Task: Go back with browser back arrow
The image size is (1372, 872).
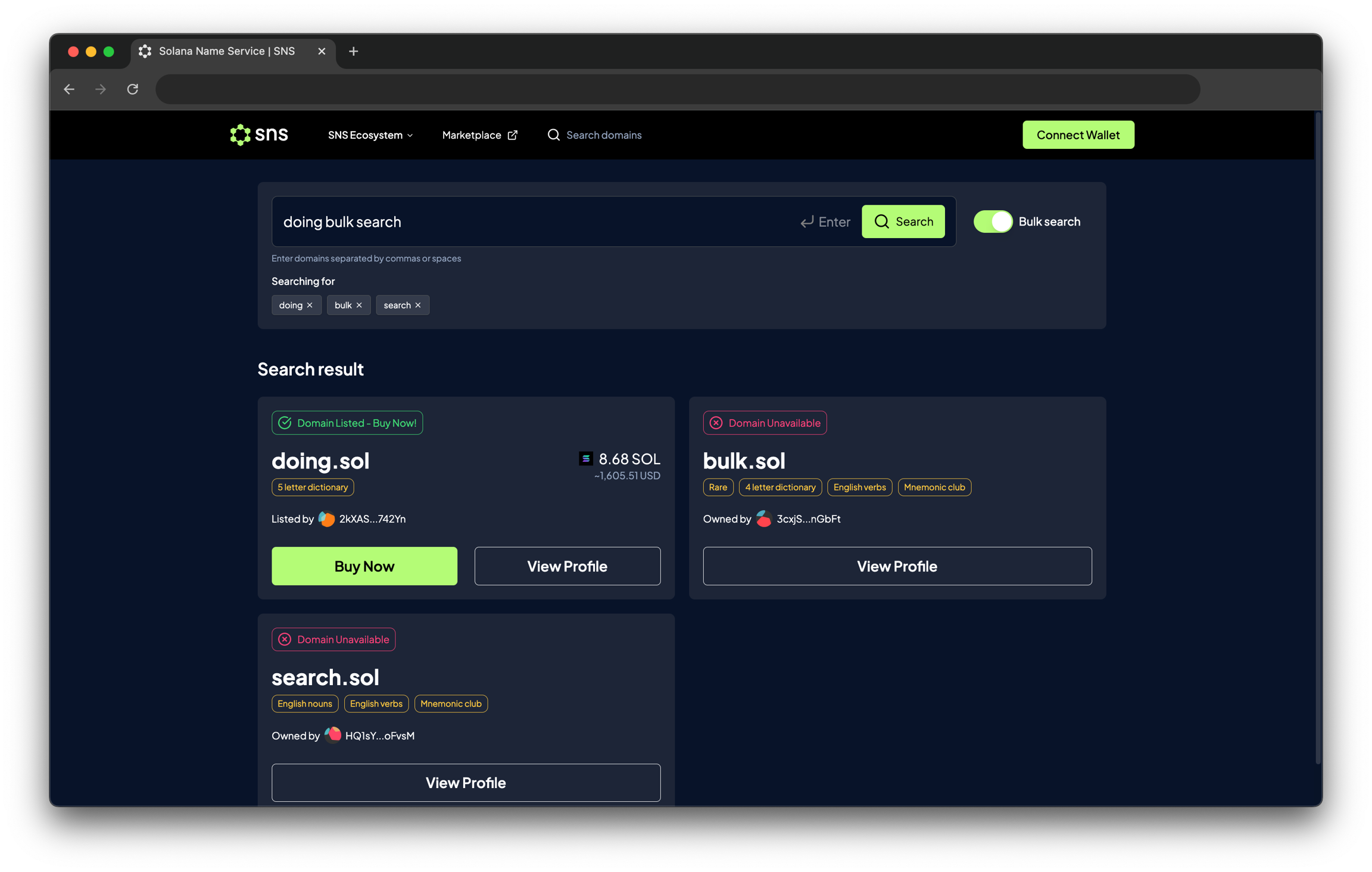Action: point(69,89)
